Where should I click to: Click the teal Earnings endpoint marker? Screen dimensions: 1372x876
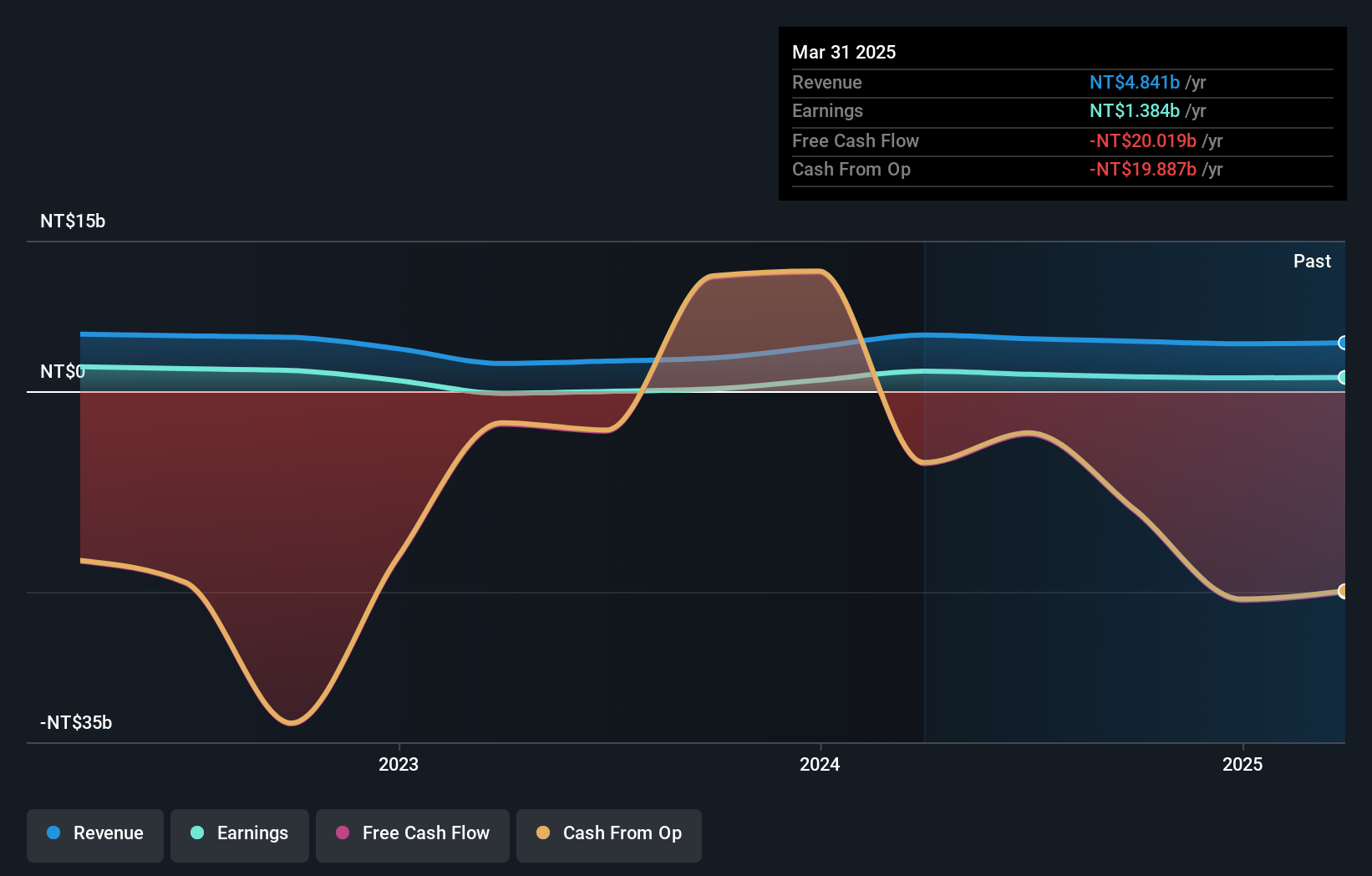tap(1343, 378)
